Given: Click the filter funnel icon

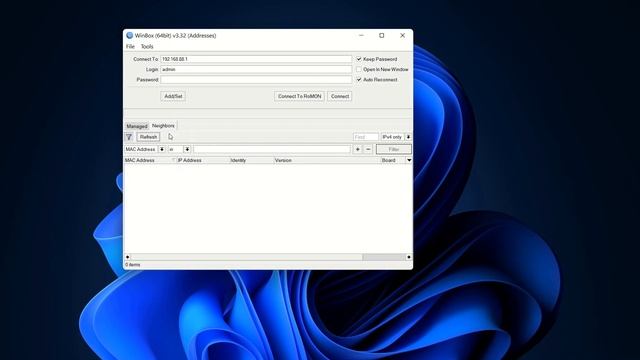Looking at the screenshot, I should coord(129,137).
